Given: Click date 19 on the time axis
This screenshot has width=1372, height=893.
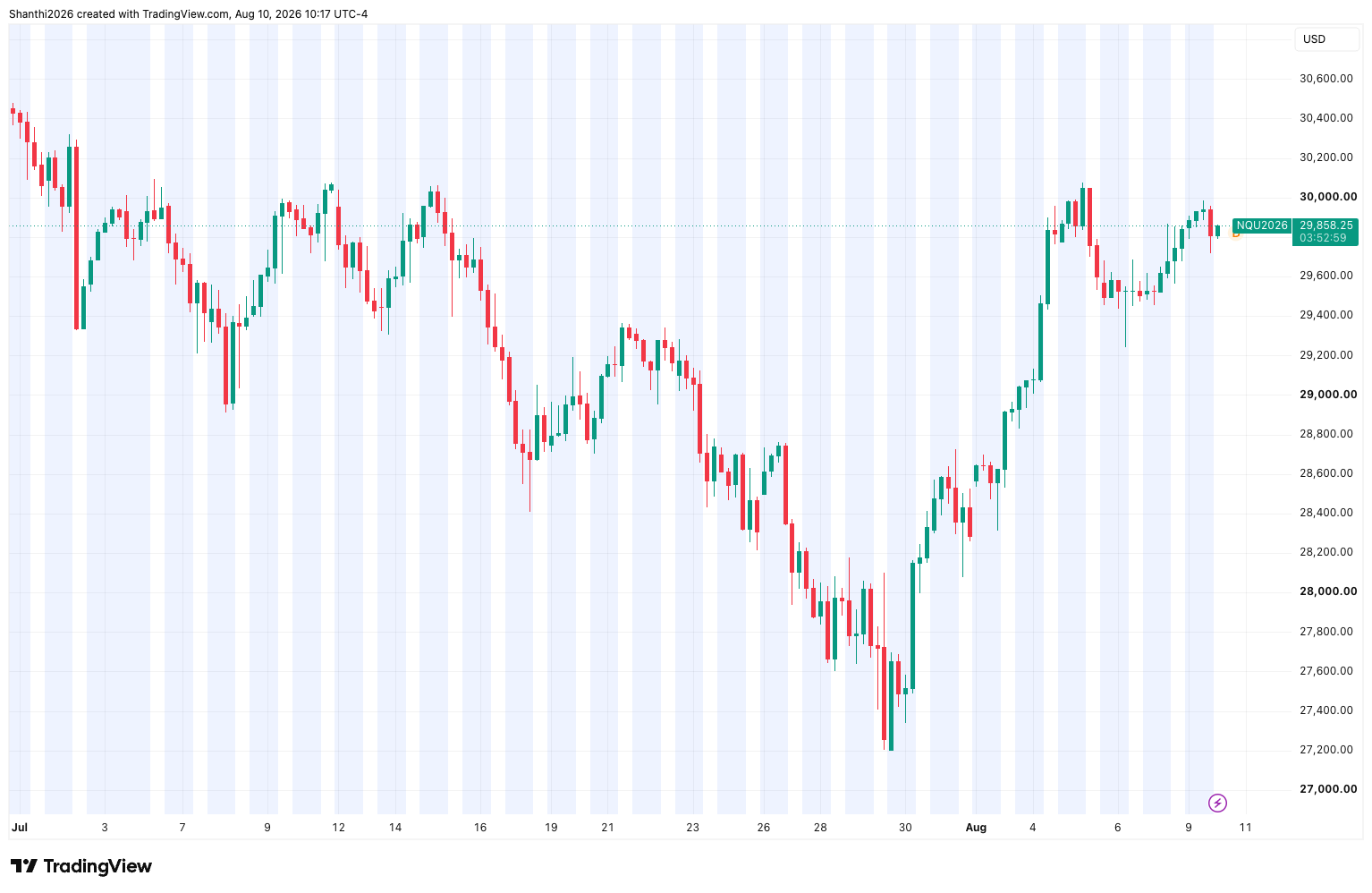Looking at the screenshot, I should [551, 828].
